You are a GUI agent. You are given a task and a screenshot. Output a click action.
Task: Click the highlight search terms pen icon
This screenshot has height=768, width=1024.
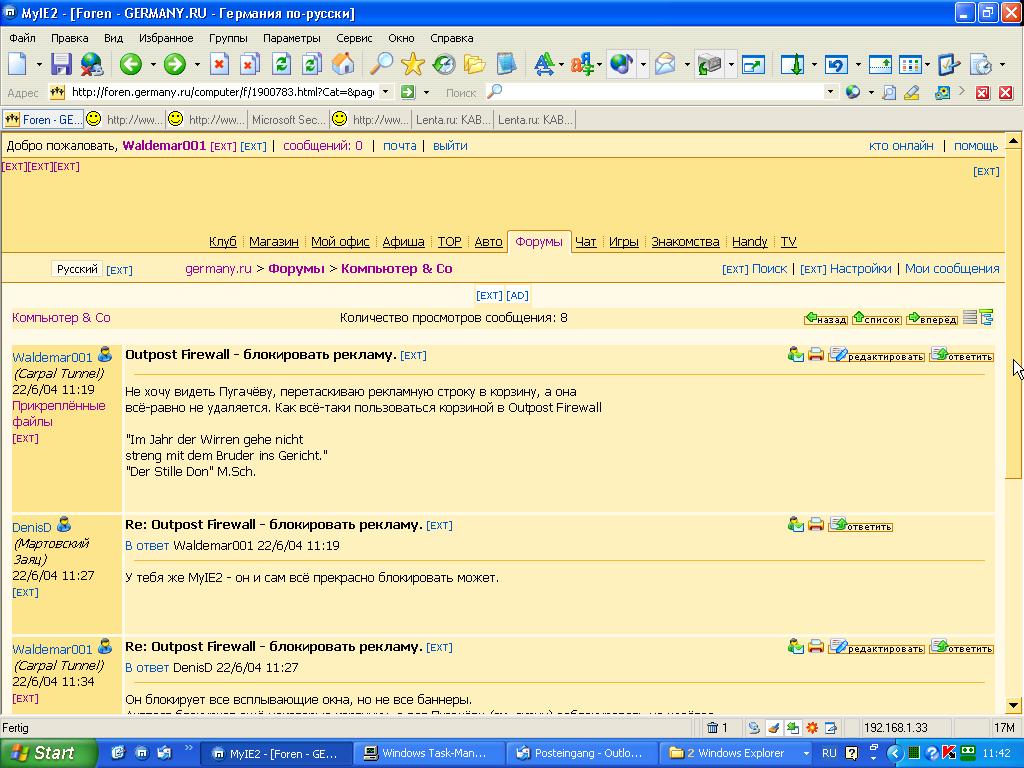click(x=912, y=93)
